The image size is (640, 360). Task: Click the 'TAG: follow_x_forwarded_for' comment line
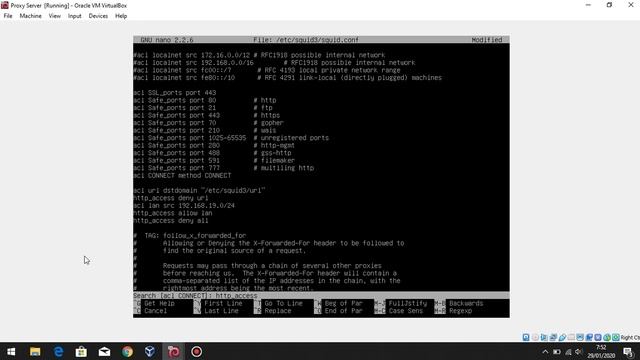point(190,236)
